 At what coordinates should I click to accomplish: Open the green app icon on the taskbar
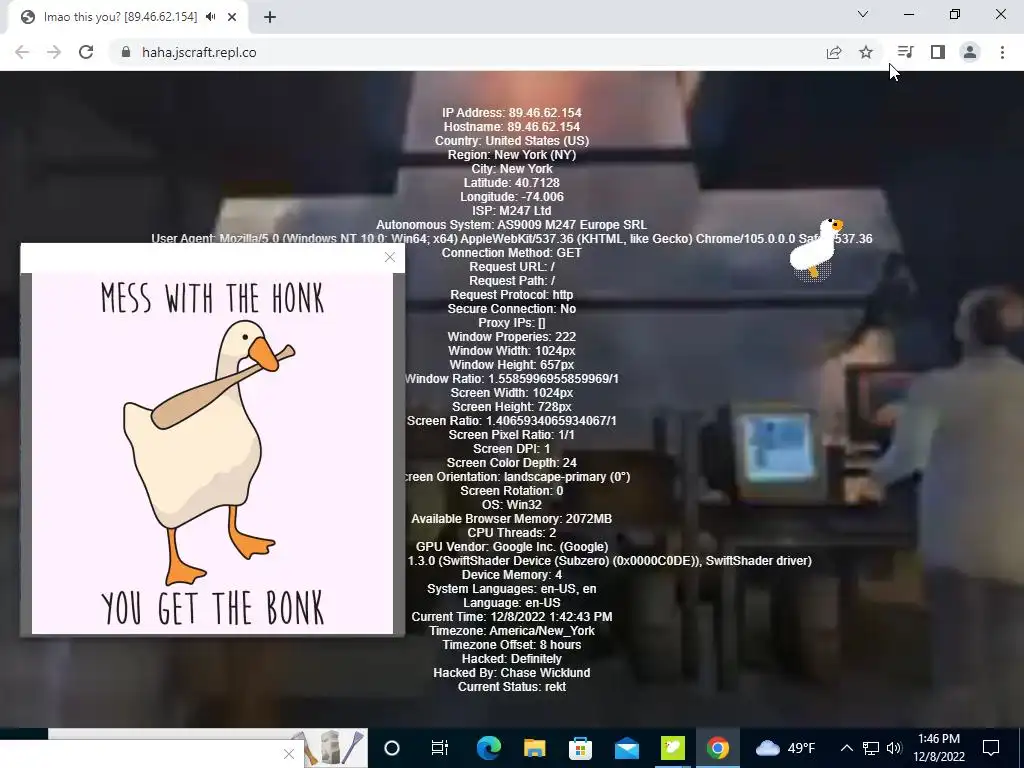[x=672, y=748]
